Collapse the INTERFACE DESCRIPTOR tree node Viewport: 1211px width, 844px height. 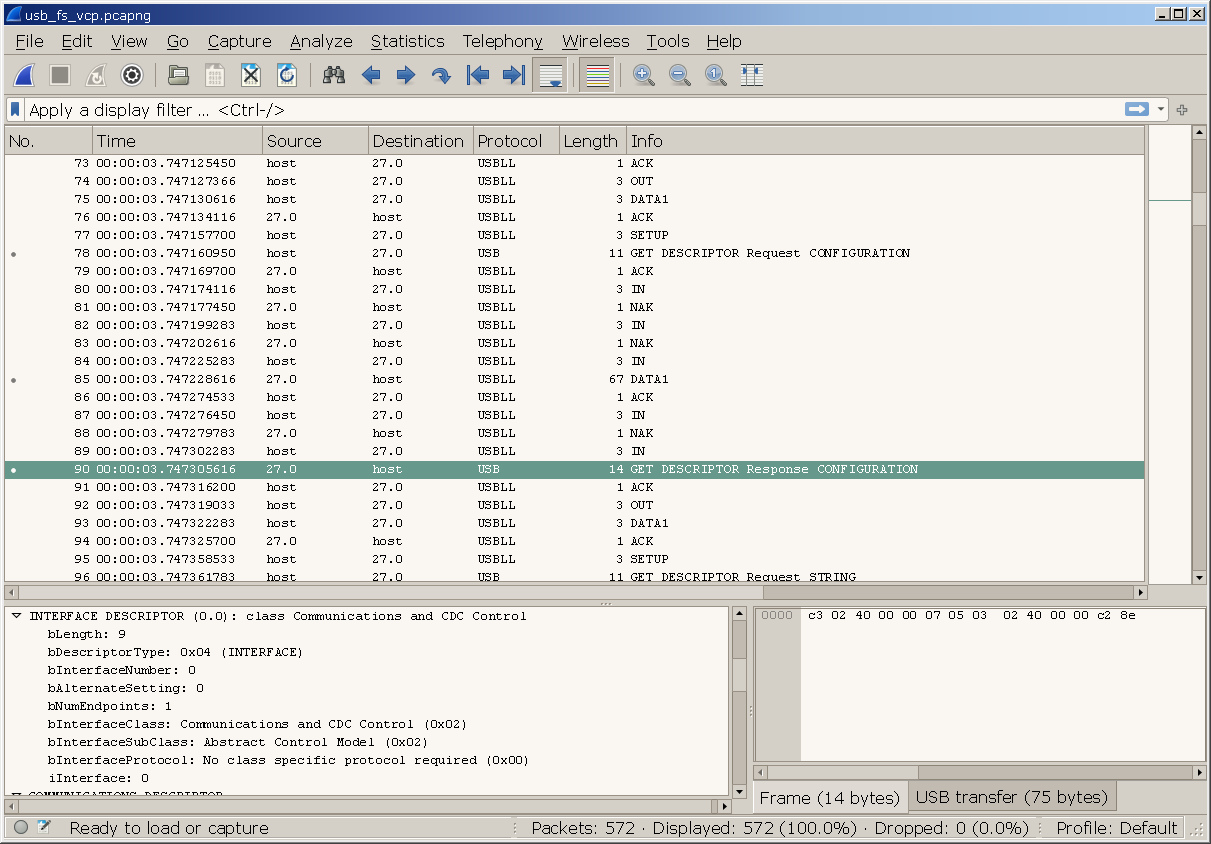17,617
